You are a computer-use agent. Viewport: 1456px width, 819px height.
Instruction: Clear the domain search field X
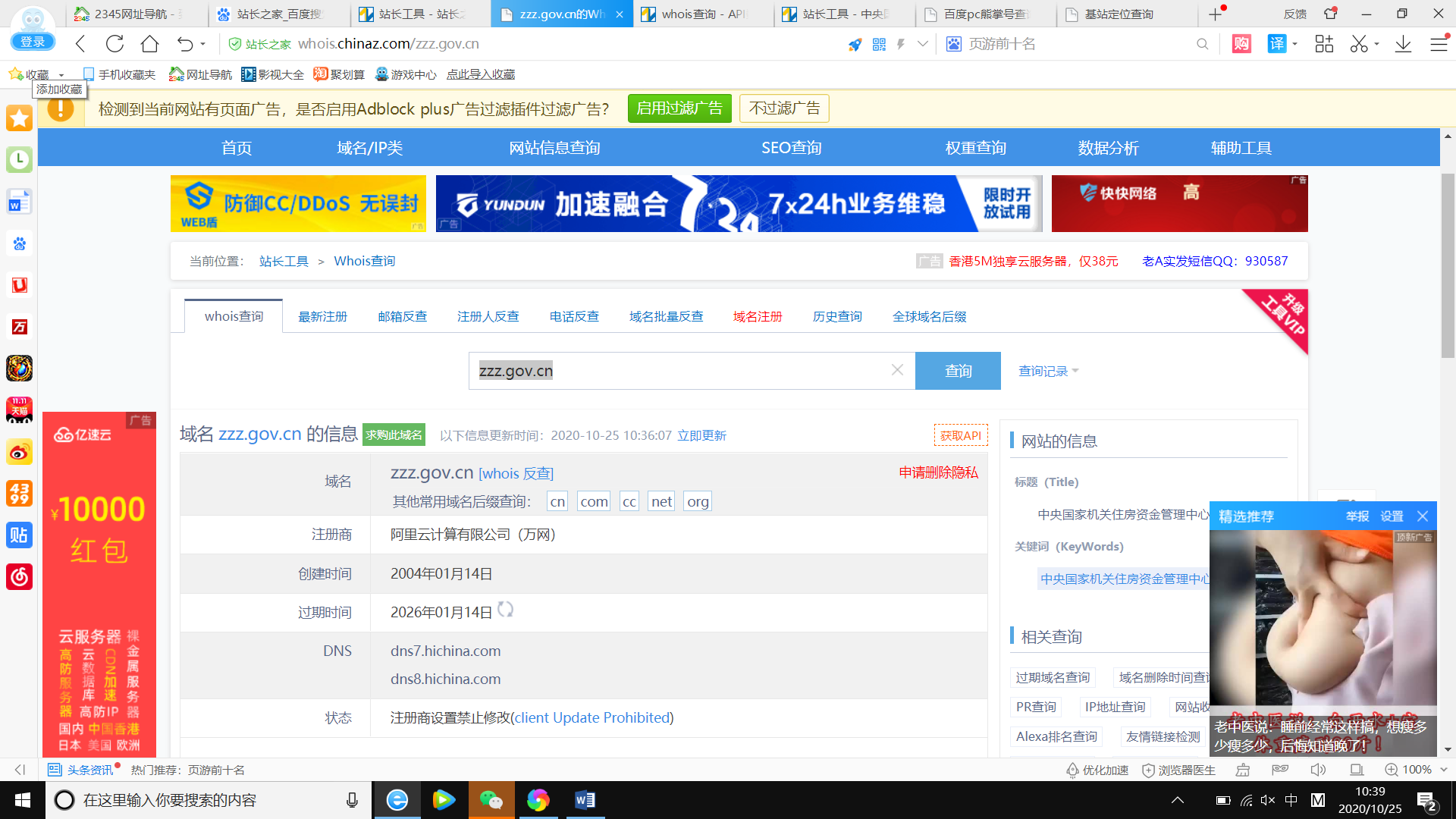point(897,370)
